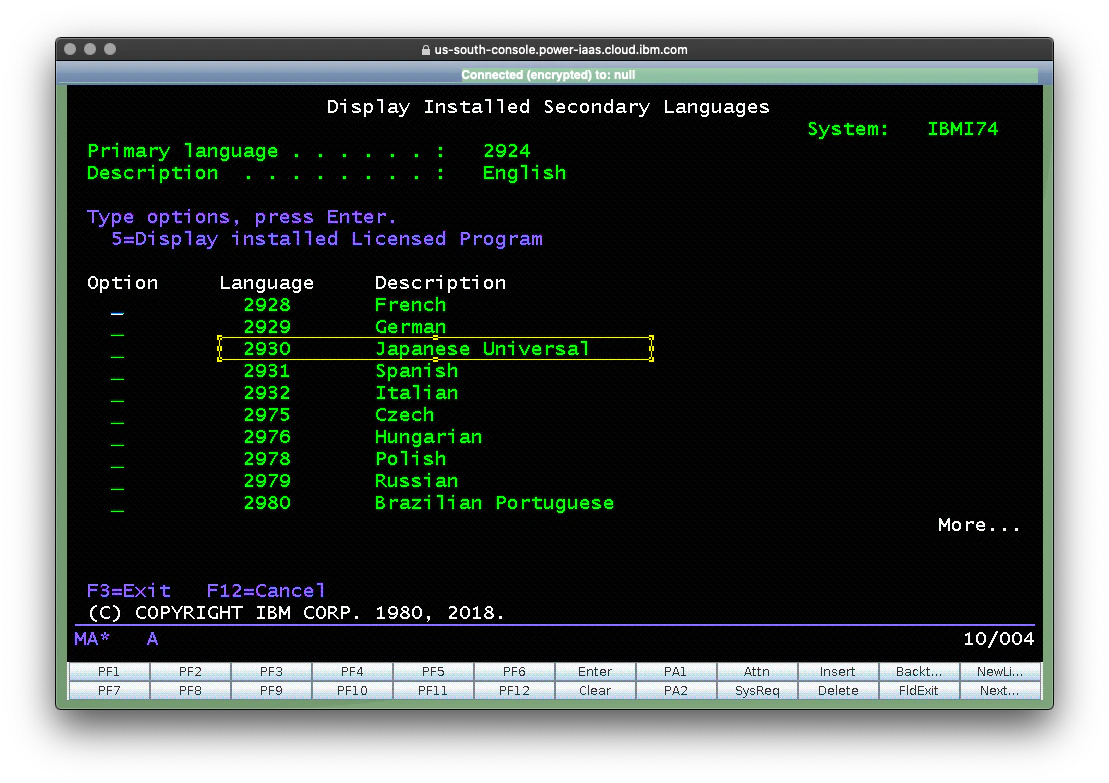Click the Clear key button

pyautogui.click(x=595, y=690)
